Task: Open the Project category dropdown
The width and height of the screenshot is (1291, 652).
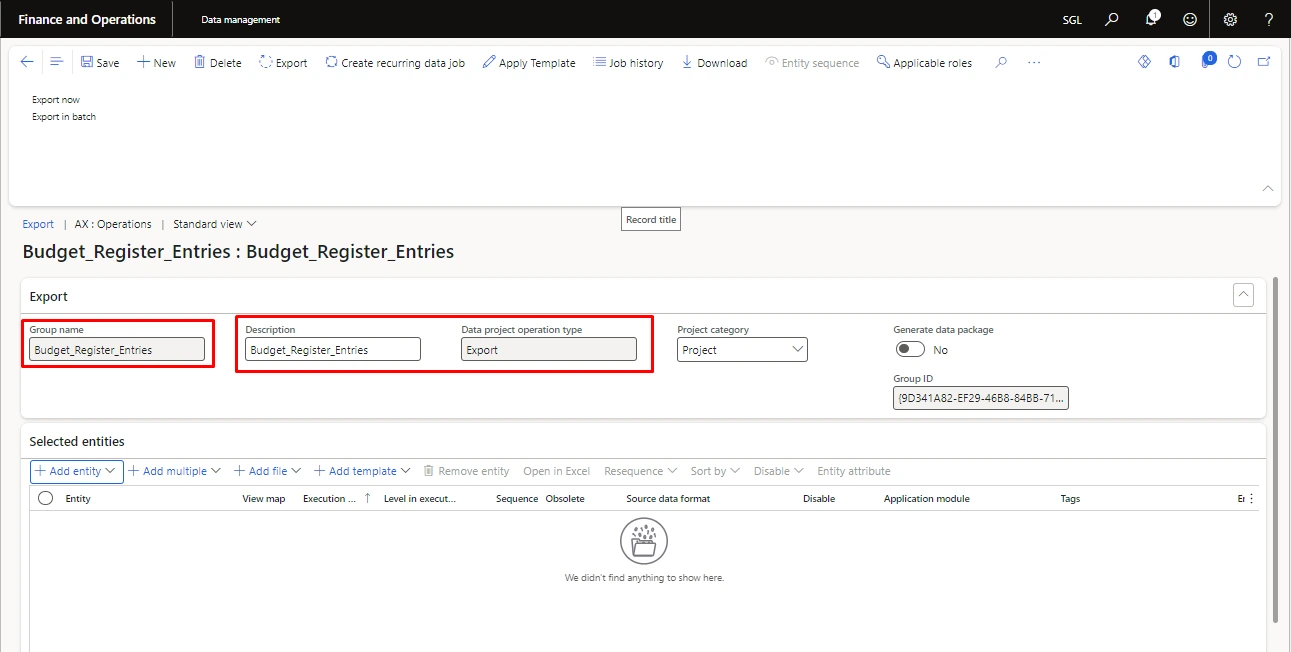Action: [x=742, y=350]
